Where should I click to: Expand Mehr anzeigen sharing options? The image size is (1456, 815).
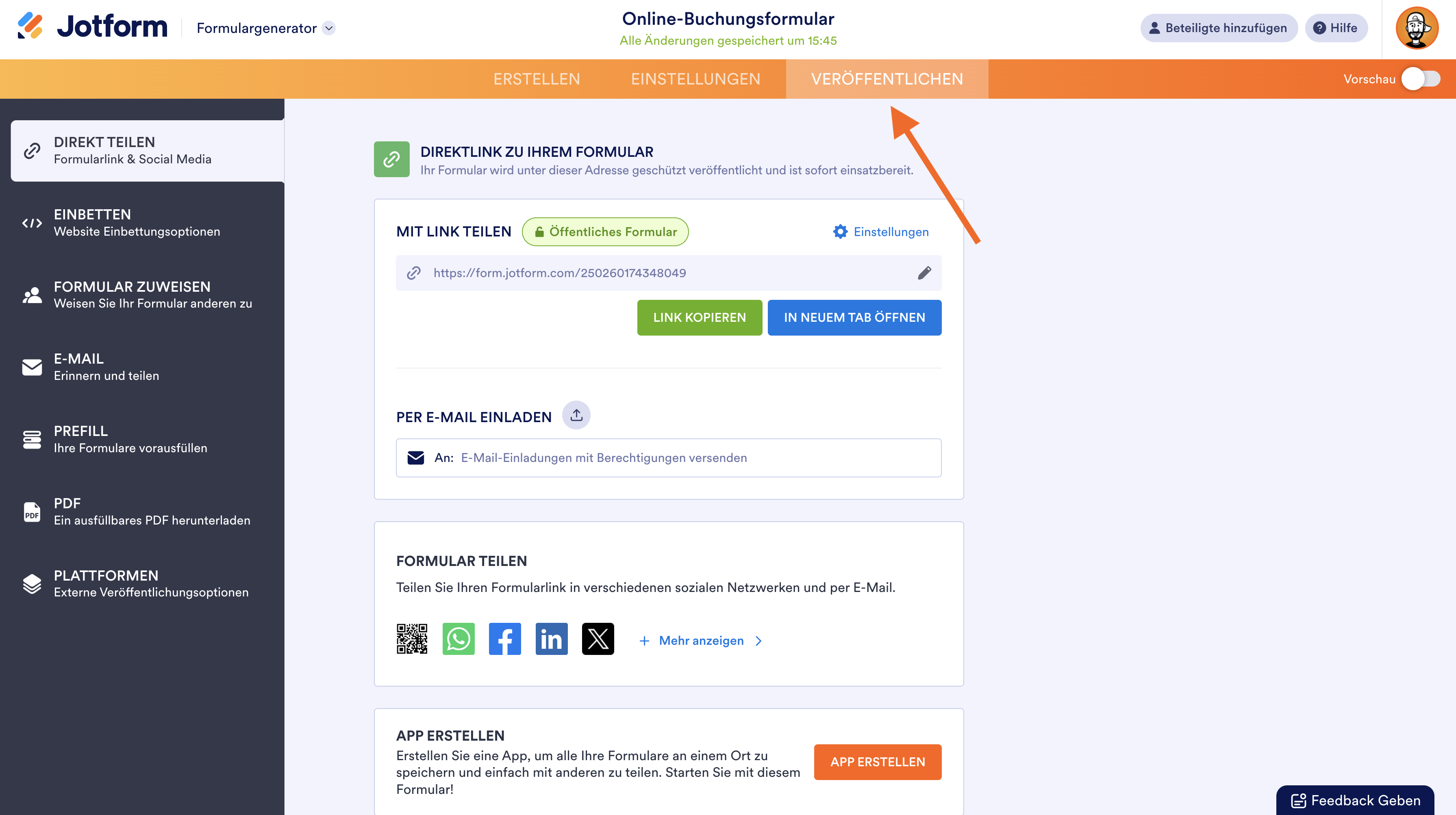click(701, 640)
